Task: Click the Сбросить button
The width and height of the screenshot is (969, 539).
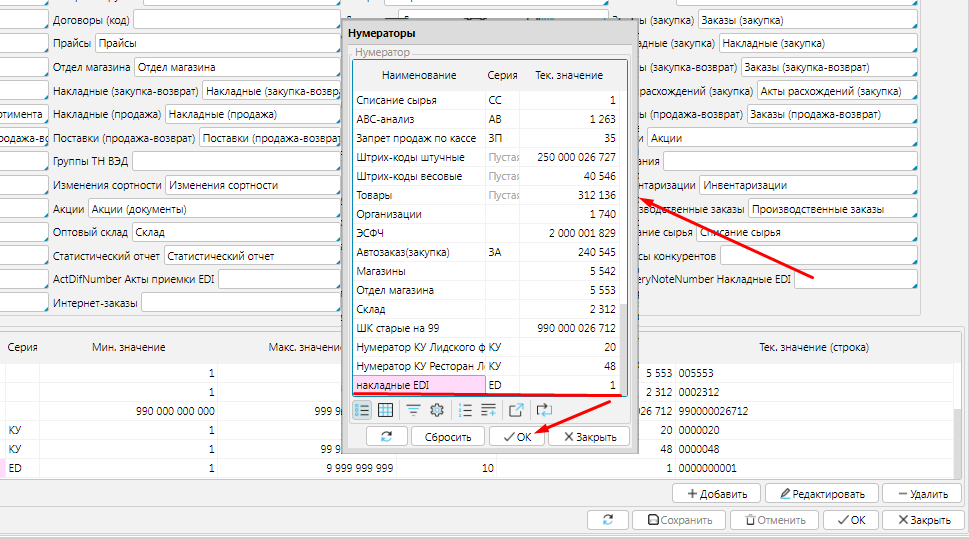Action: (x=447, y=436)
